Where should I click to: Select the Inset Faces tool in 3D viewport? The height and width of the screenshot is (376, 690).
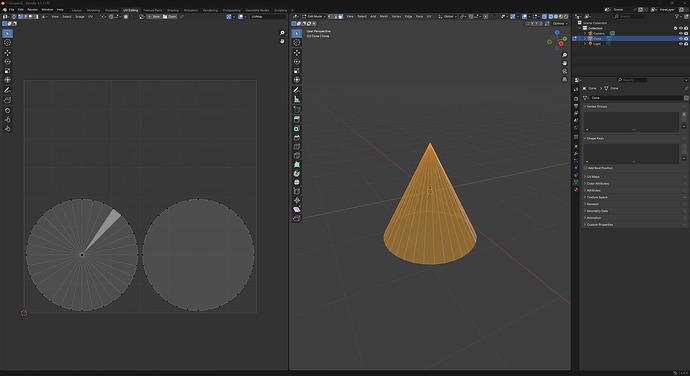click(x=297, y=129)
